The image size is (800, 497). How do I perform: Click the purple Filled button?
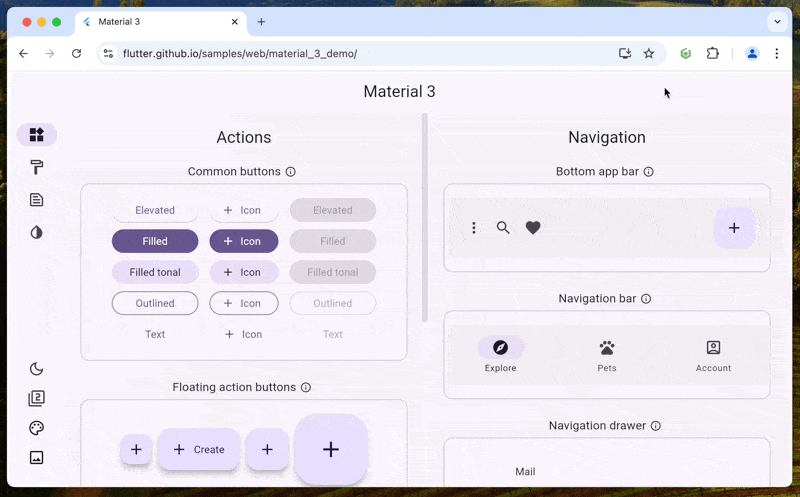pos(155,241)
